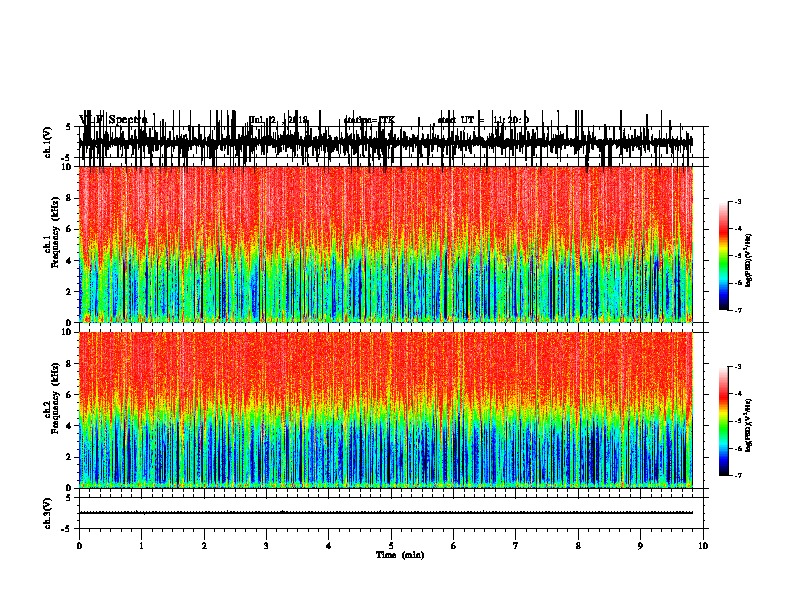Click the '6' time-axis tick label

click(x=453, y=546)
